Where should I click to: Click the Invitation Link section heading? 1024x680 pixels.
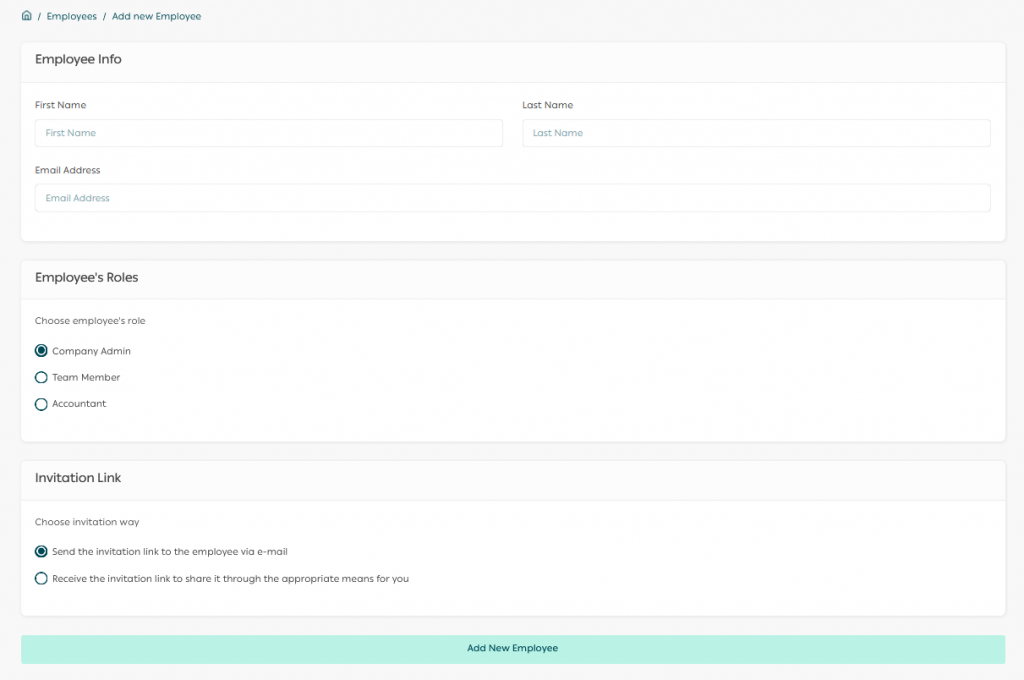(x=78, y=478)
